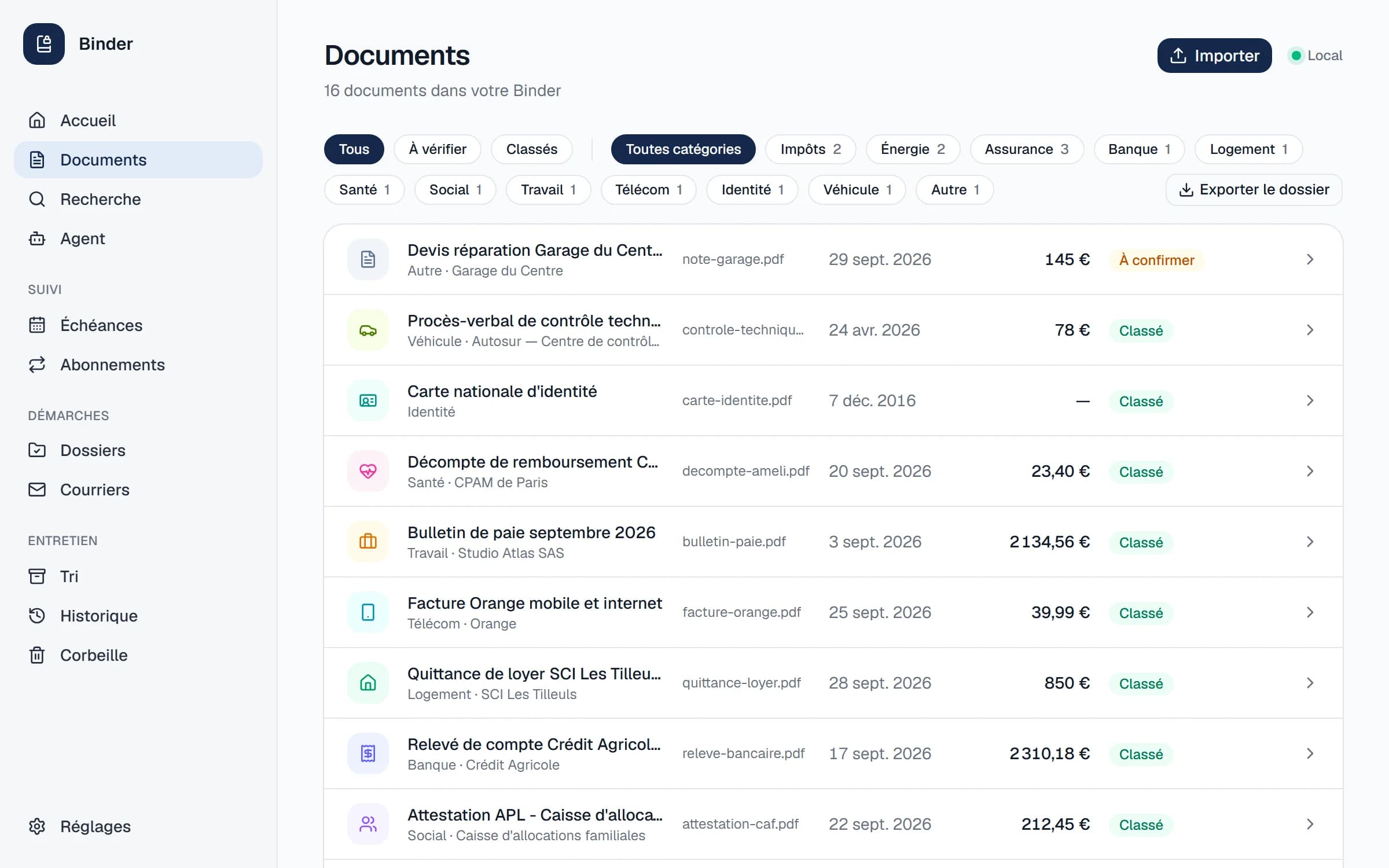
Task: Open Dossiers in the sidebar
Action: (x=138, y=450)
